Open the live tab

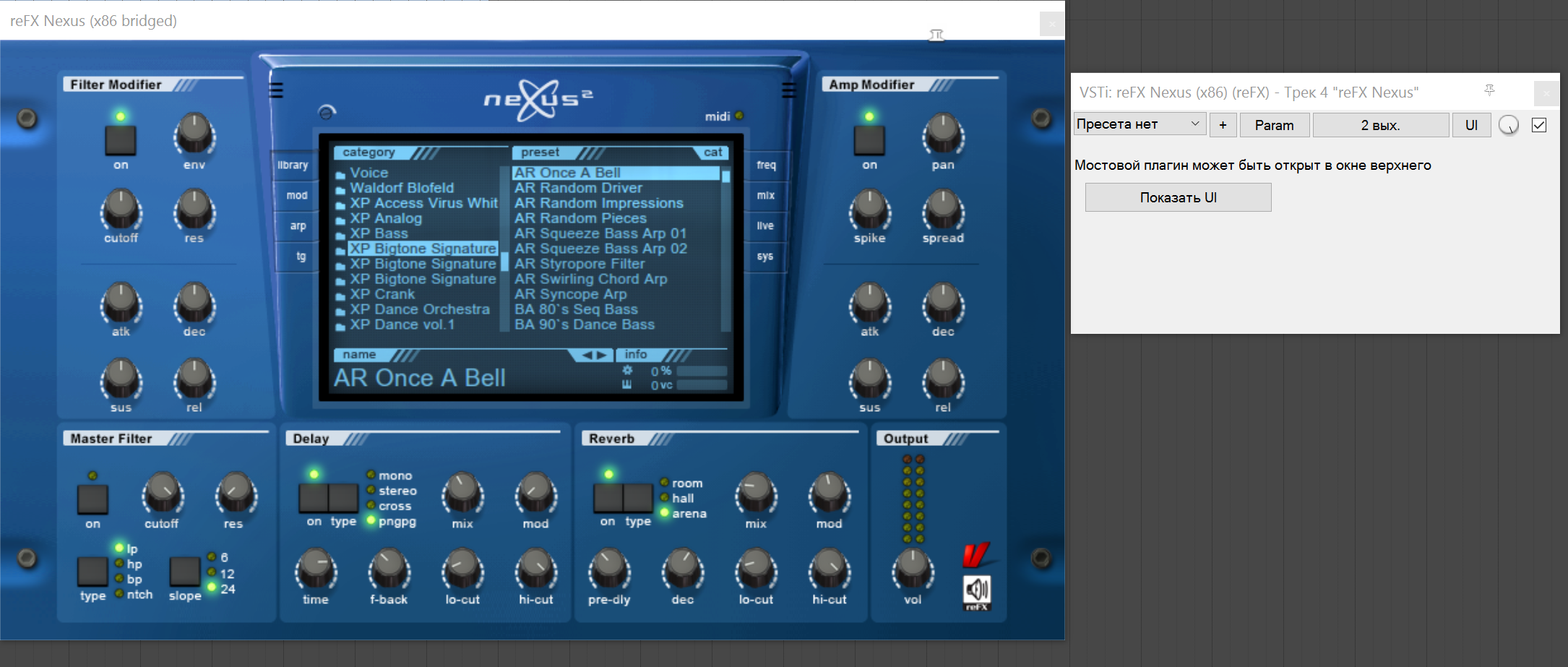[x=765, y=225]
